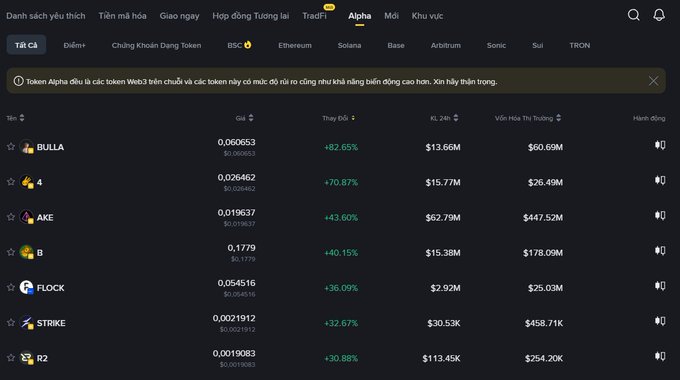The image size is (680, 380).
Task: Sort by Thay Đổi column arrows
Action: click(x=353, y=118)
